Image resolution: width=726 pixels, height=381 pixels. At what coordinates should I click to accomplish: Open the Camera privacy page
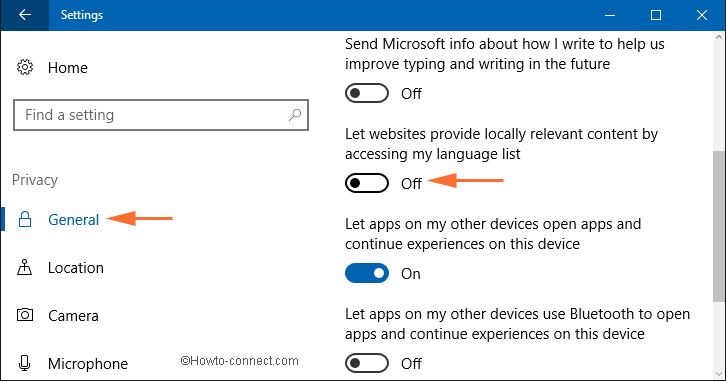point(73,316)
